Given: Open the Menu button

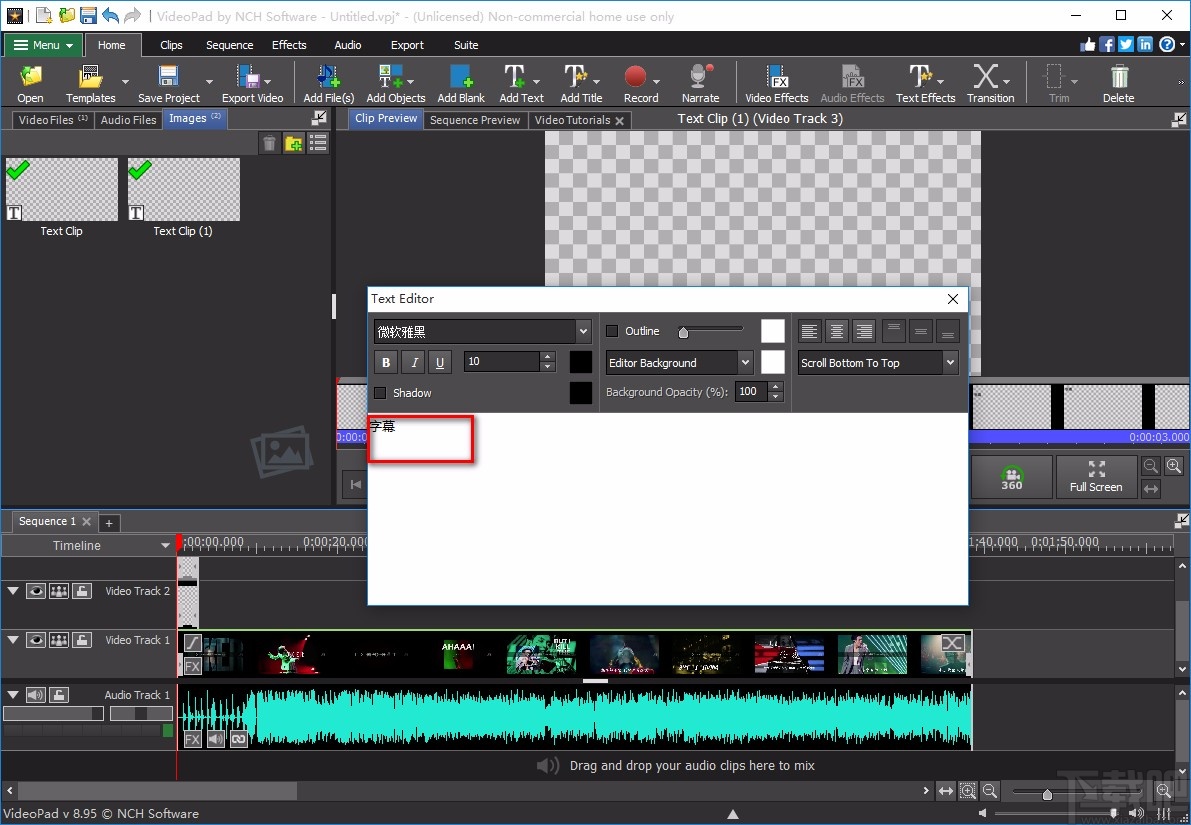Looking at the screenshot, I should pos(42,45).
